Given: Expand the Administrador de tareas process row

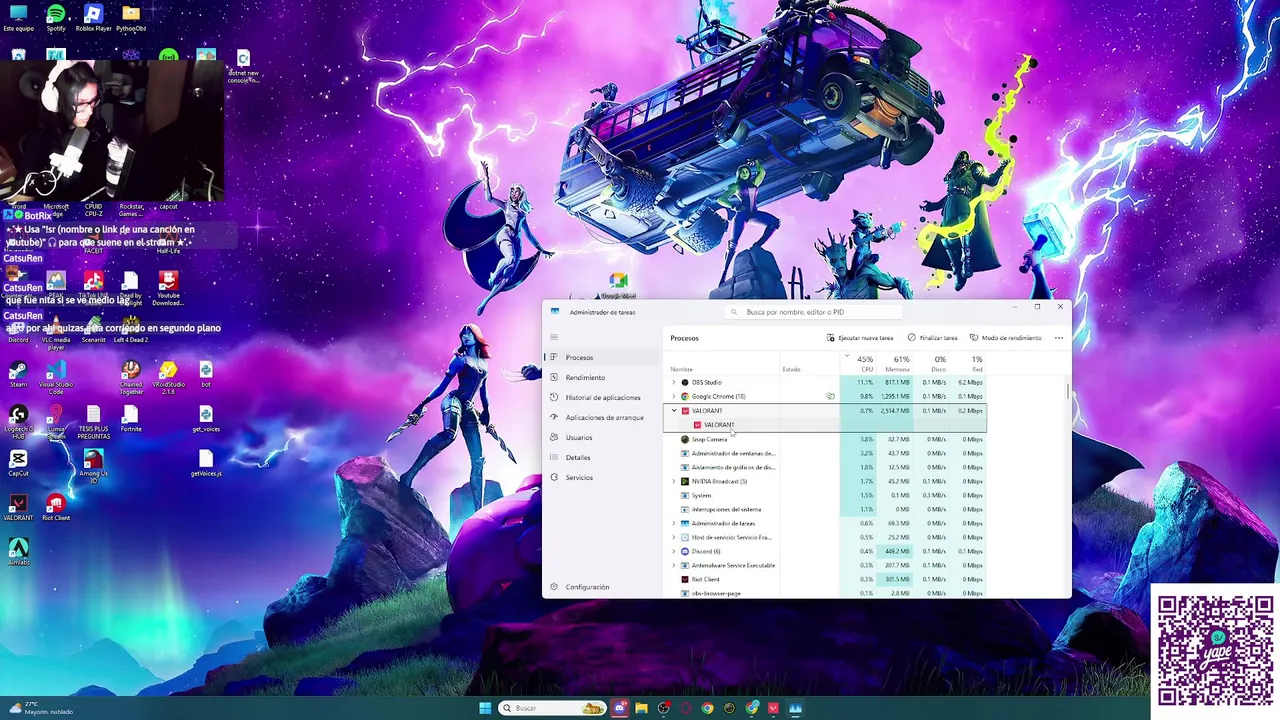Looking at the screenshot, I should click(674, 523).
